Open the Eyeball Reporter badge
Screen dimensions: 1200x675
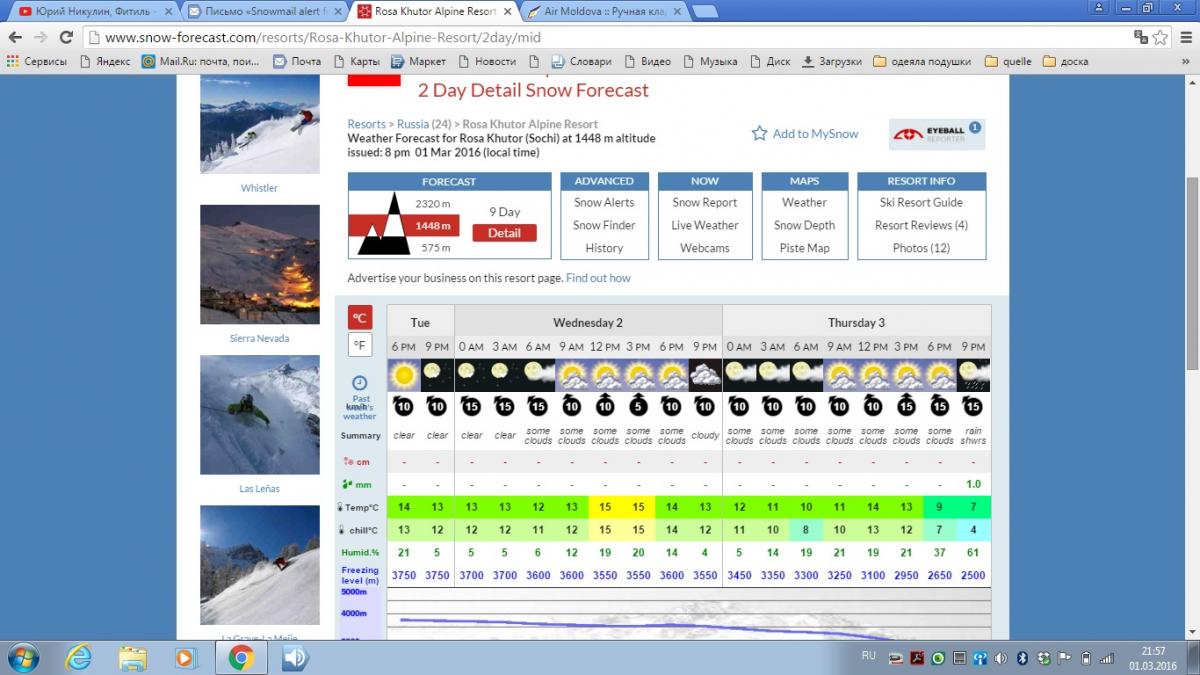(x=937, y=134)
